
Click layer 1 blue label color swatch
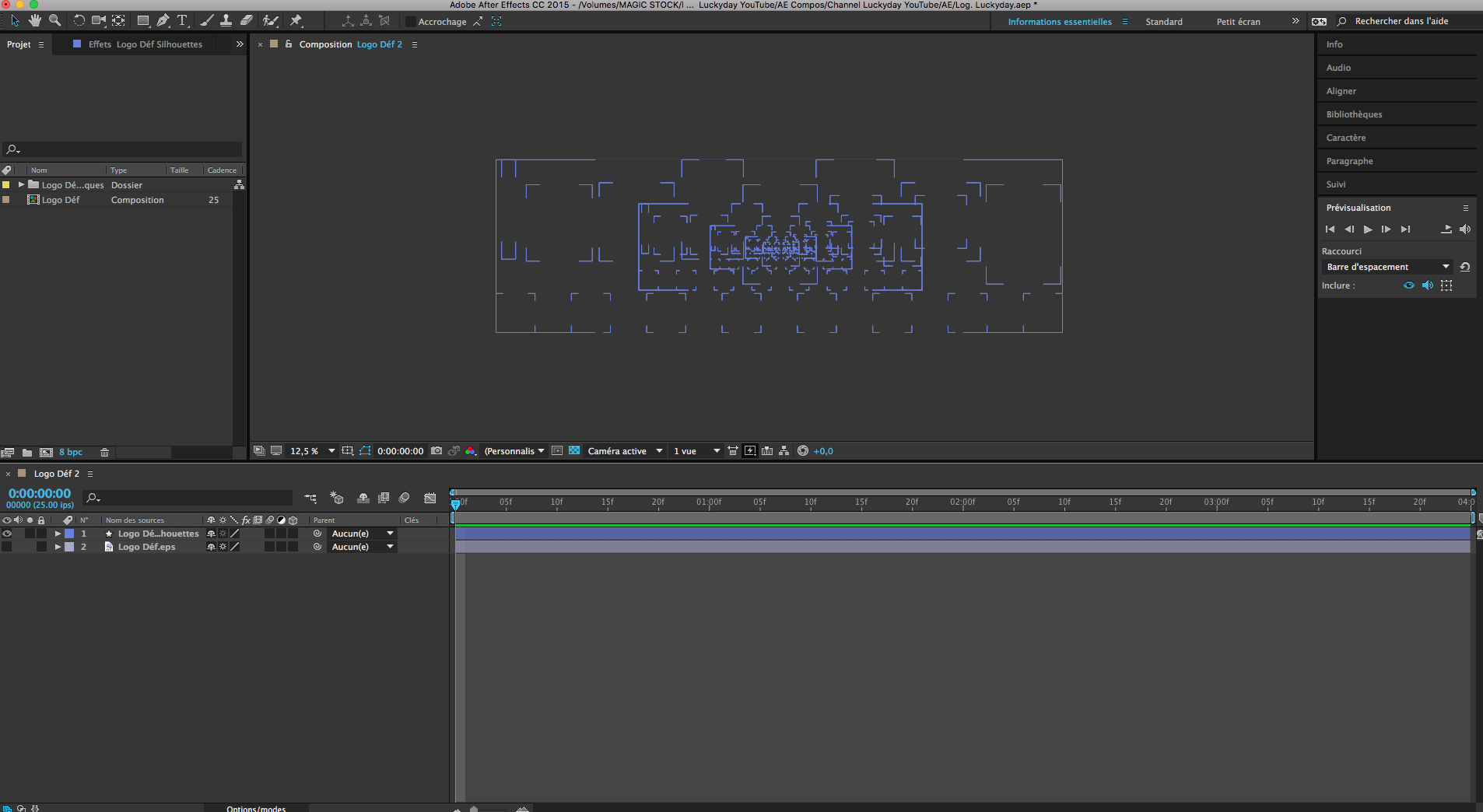(69, 534)
